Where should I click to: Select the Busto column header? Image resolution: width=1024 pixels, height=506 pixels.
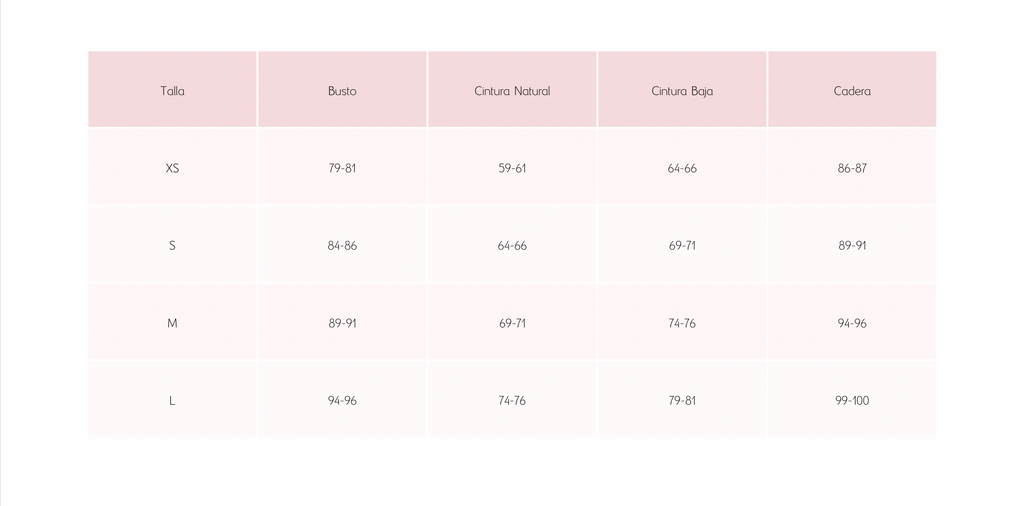342,91
